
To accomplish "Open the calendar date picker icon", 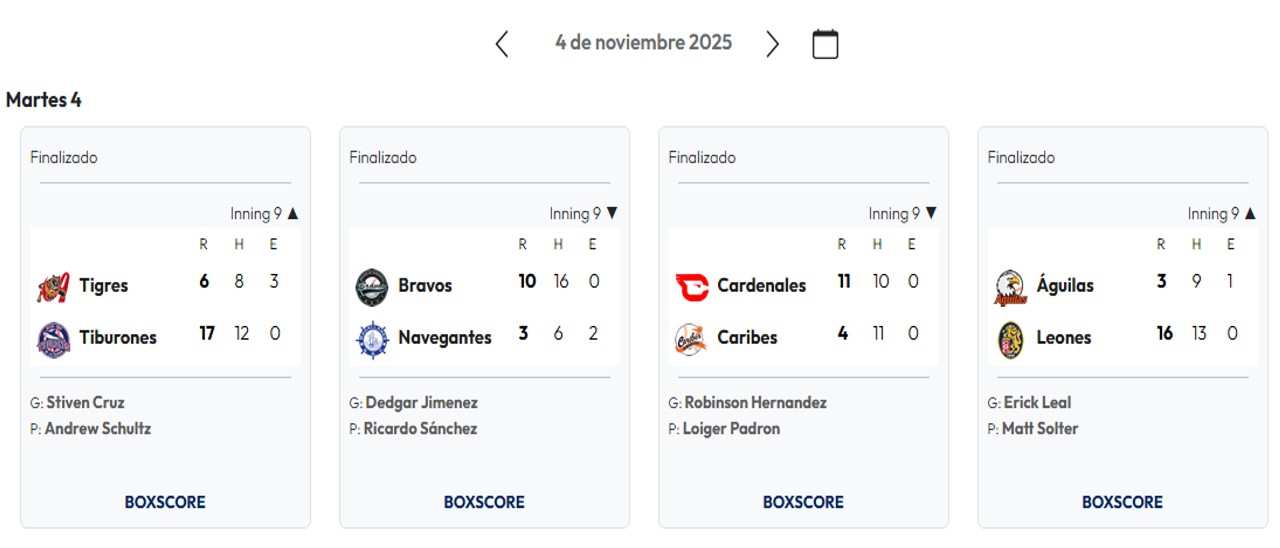I will coord(825,44).
